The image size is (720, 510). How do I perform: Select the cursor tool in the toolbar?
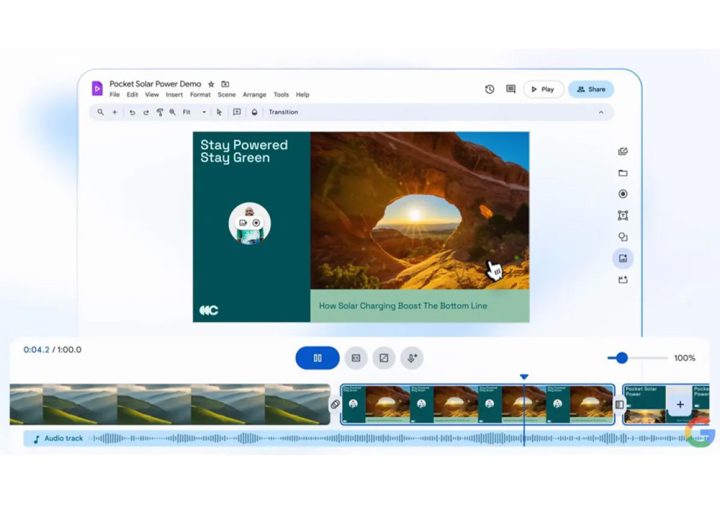[219, 112]
